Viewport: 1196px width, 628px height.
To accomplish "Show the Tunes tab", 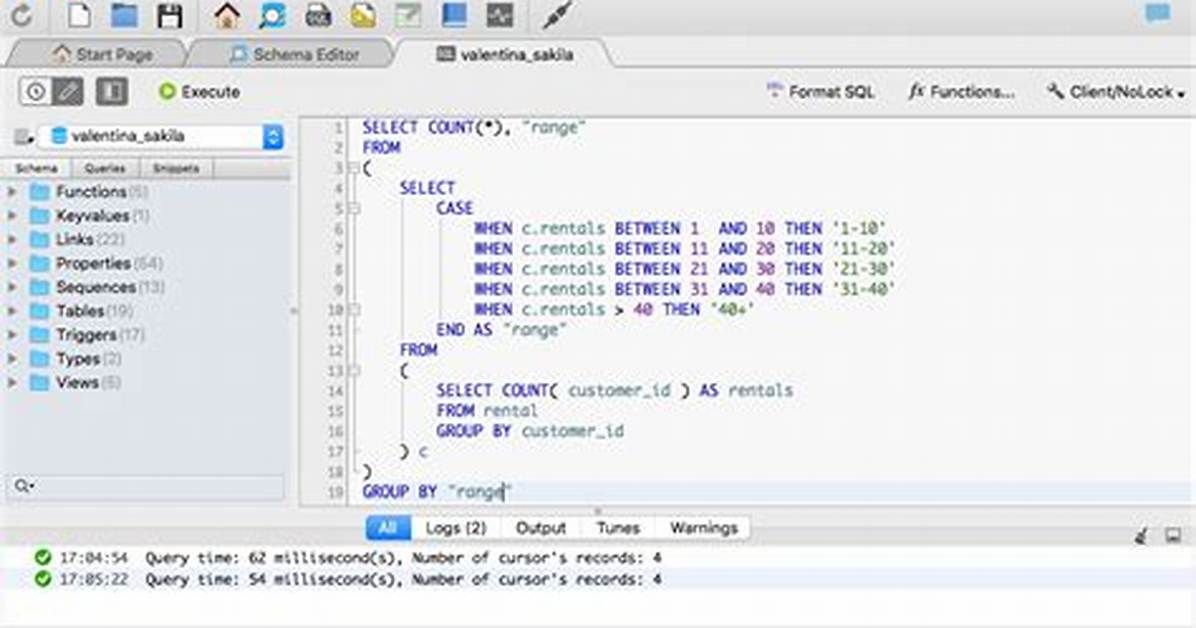I will point(618,528).
